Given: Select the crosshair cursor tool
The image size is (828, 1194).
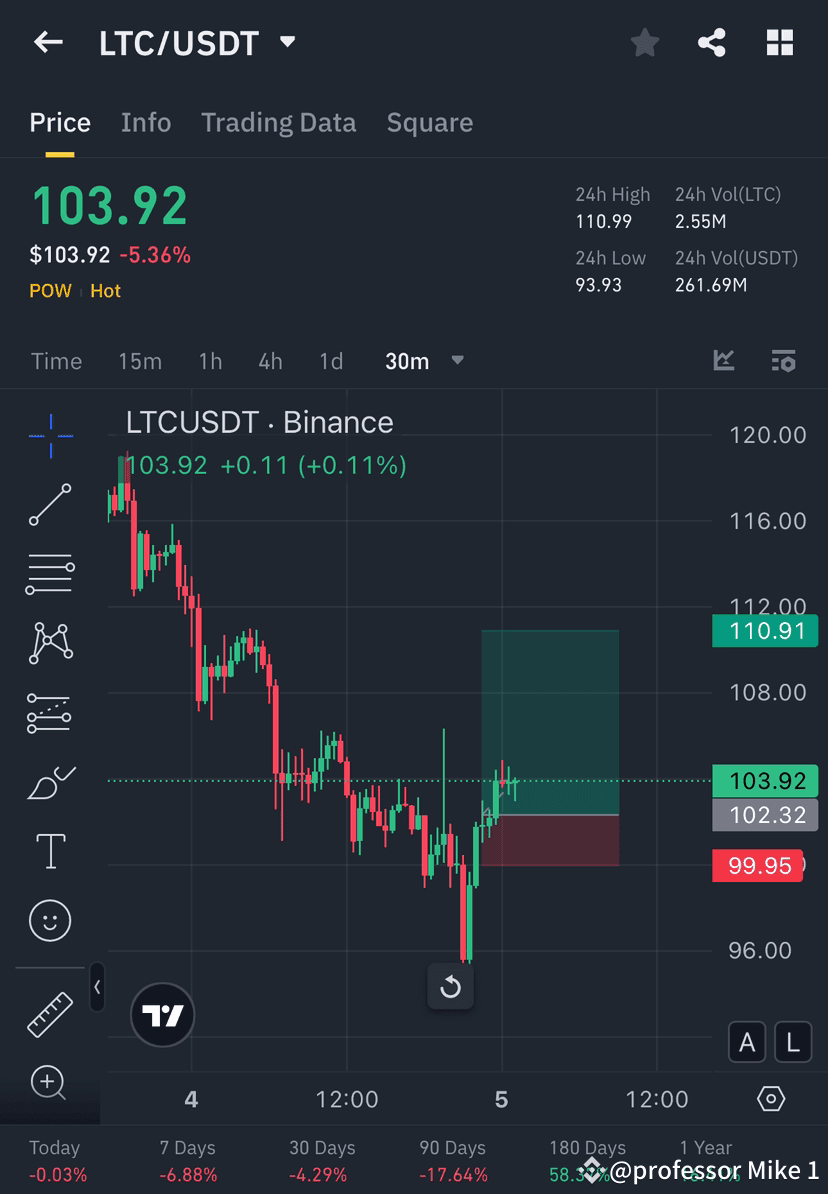Looking at the screenshot, I should 50,435.
